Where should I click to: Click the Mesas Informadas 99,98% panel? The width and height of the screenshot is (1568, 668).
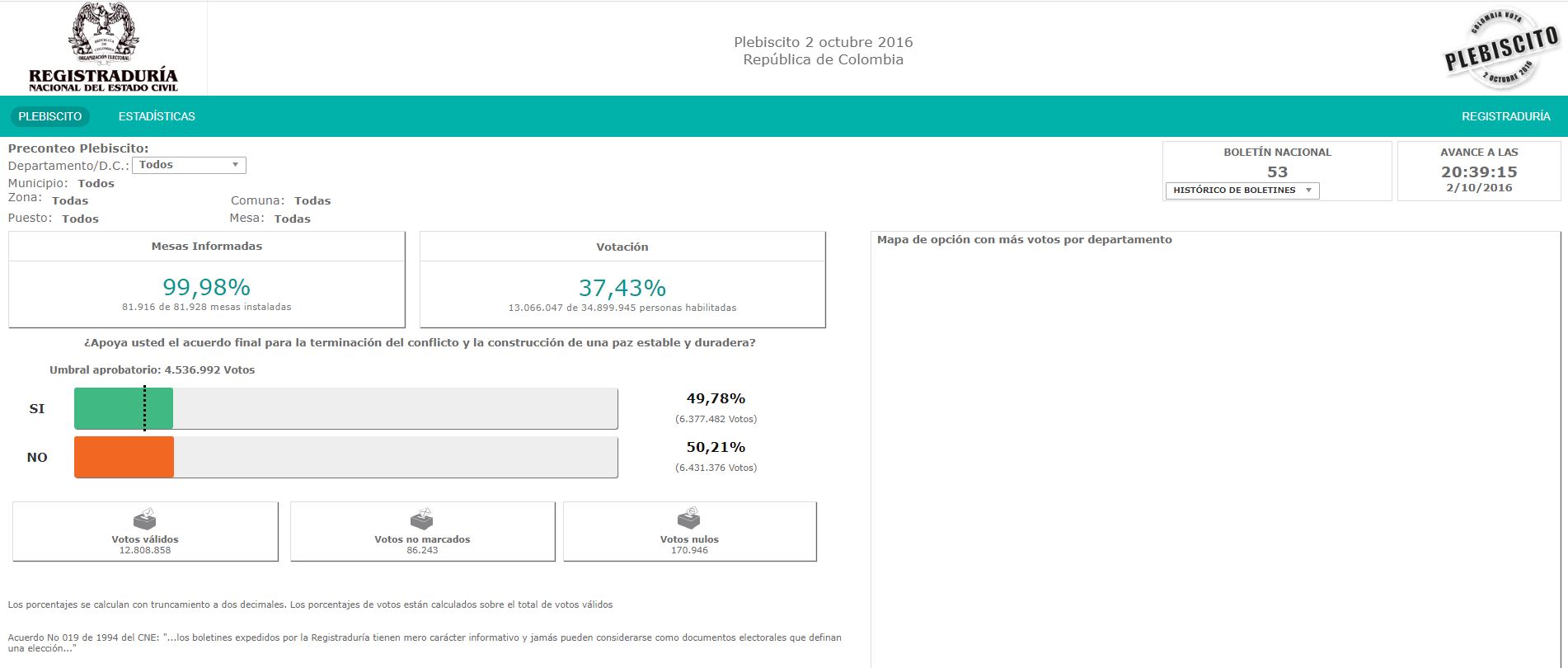click(206, 287)
